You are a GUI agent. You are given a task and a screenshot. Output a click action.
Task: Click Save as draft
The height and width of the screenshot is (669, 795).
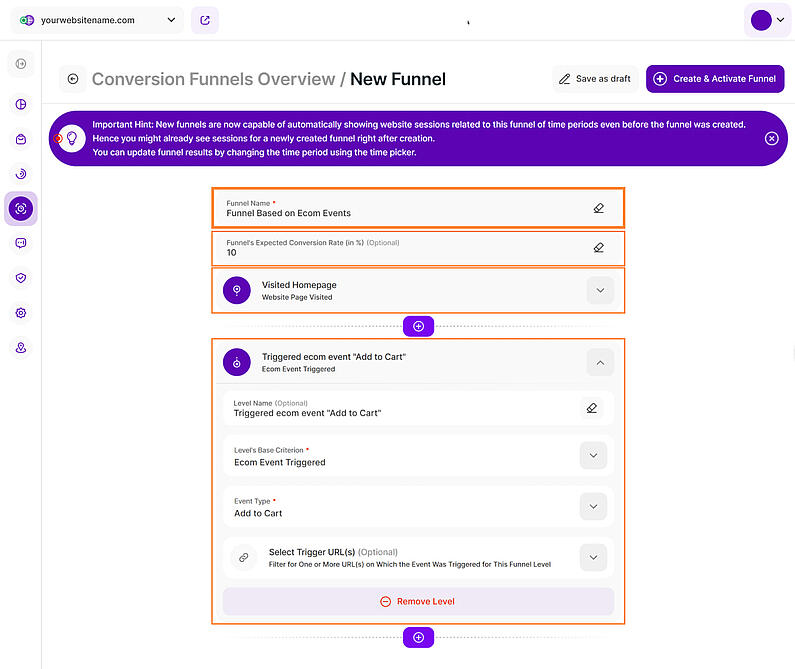click(x=595, y=79)
